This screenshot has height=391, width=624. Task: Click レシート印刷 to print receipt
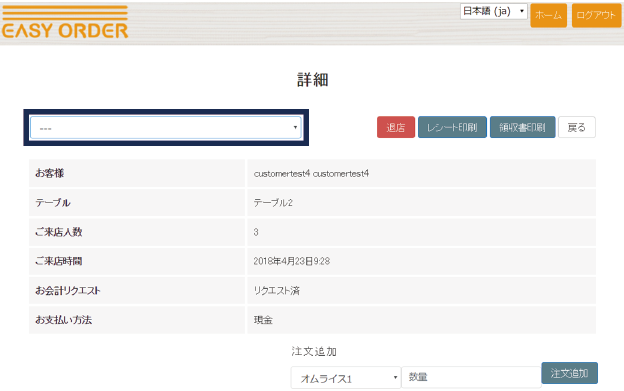pyautogui.click(x=452, y=127)
